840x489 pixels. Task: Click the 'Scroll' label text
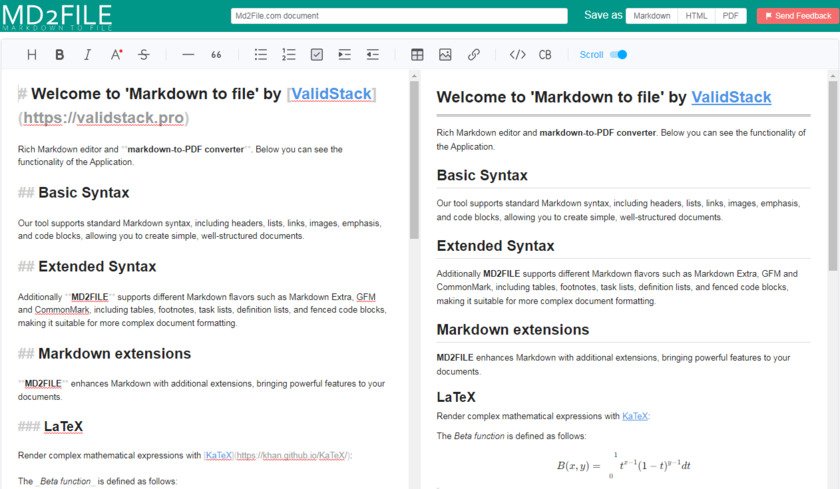(591, 55)
